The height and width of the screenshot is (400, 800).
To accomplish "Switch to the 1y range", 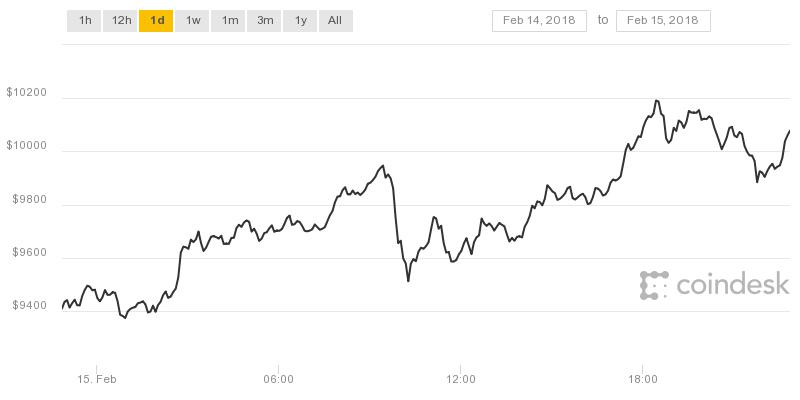I will coord(300,21).
